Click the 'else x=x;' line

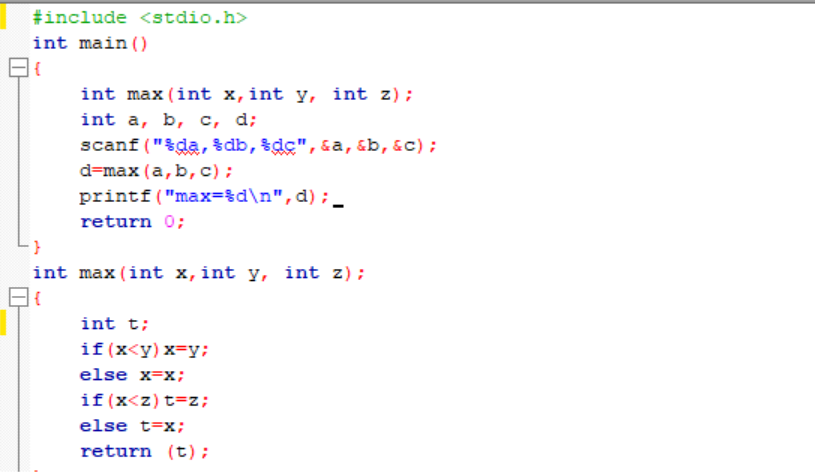pos(133,374)
